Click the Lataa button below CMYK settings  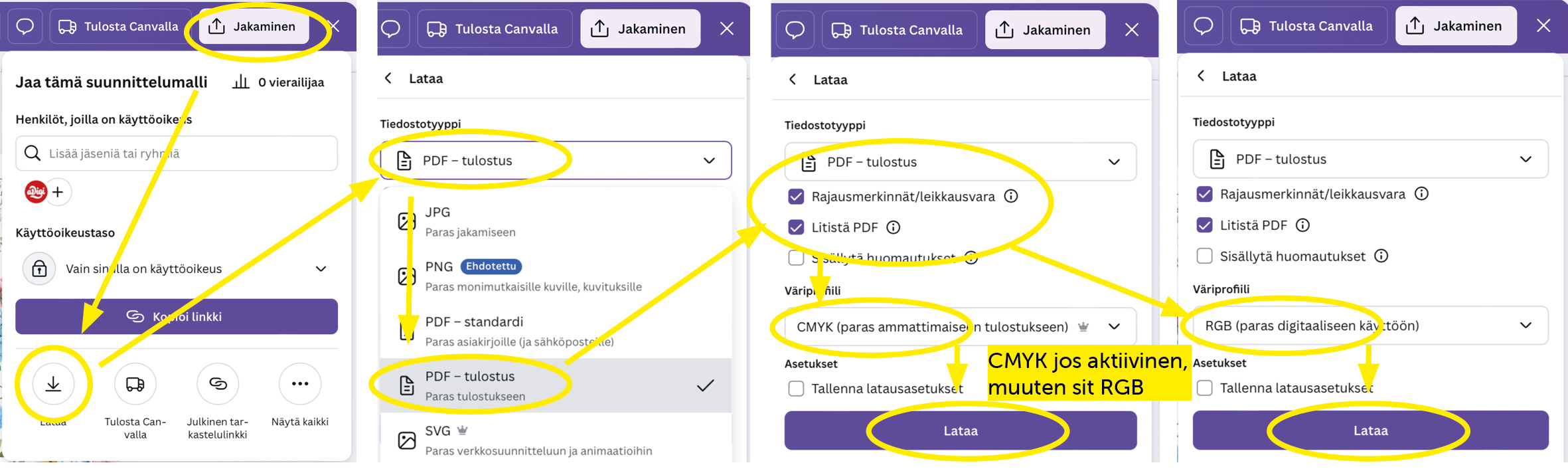[960, 430]
